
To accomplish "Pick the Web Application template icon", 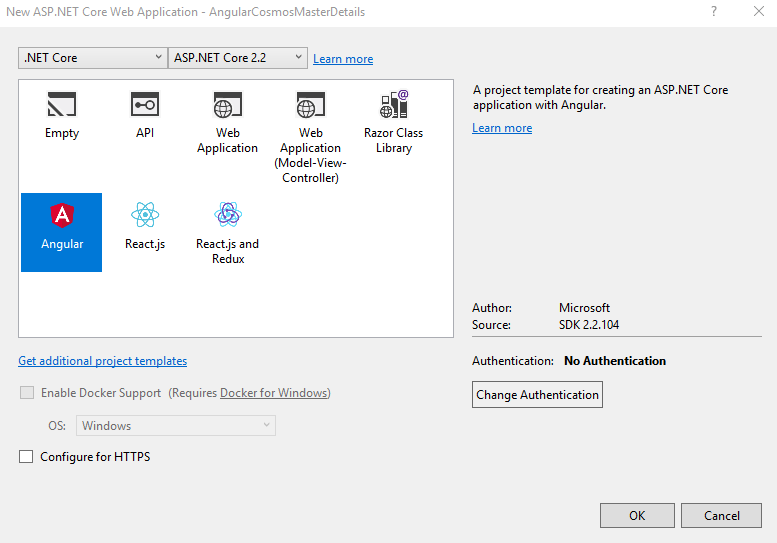I will 227,105.
